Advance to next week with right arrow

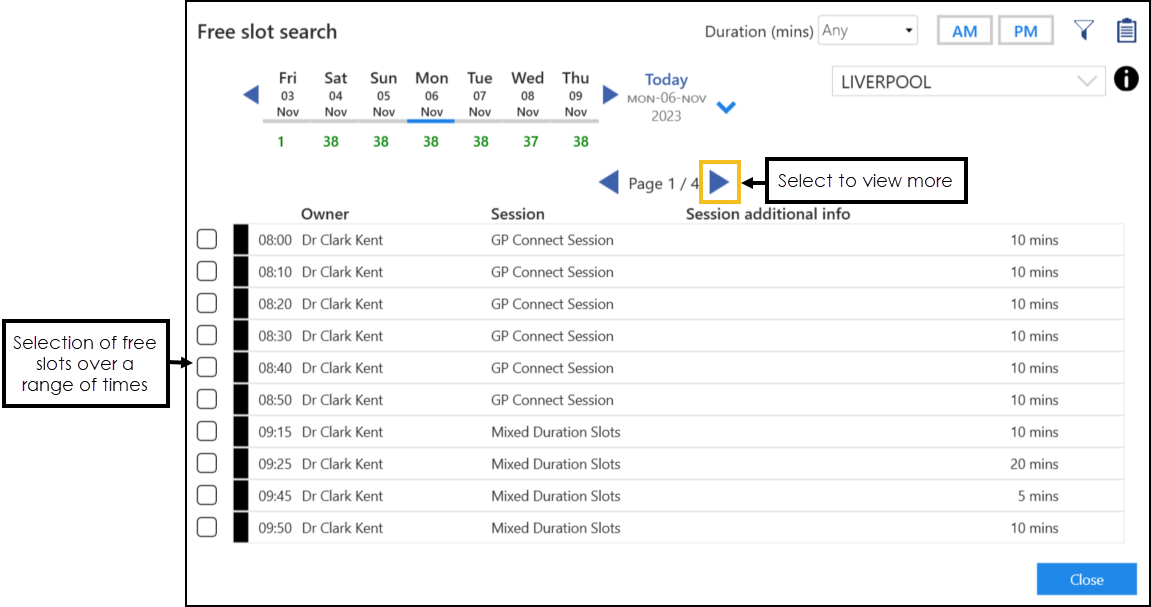click(x=610, y=95)
